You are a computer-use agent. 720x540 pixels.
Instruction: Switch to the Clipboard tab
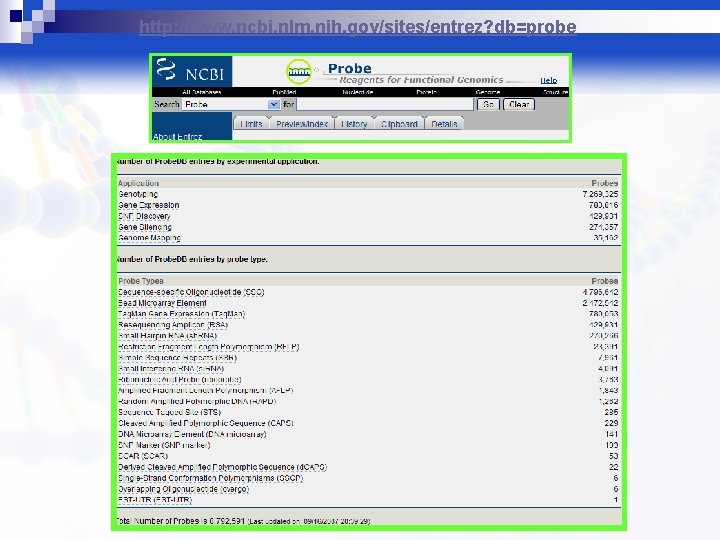[x=399, y=124]
